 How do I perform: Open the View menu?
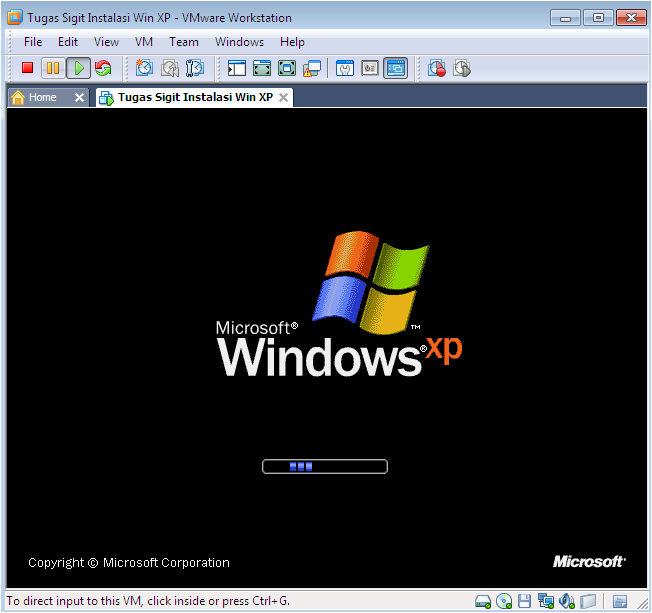(x=106, y=42)
